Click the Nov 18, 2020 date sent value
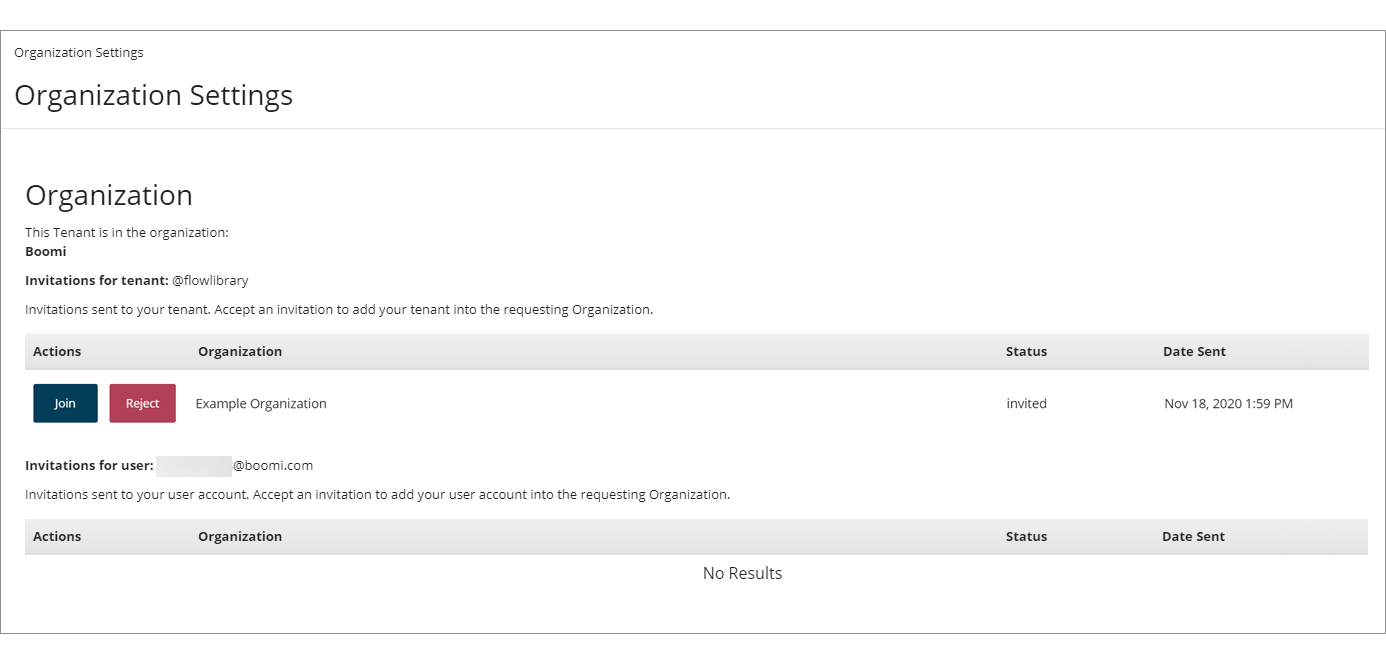Image resolution: width=1386 pixels, height=664 pixels. (x=1228, y=403)
